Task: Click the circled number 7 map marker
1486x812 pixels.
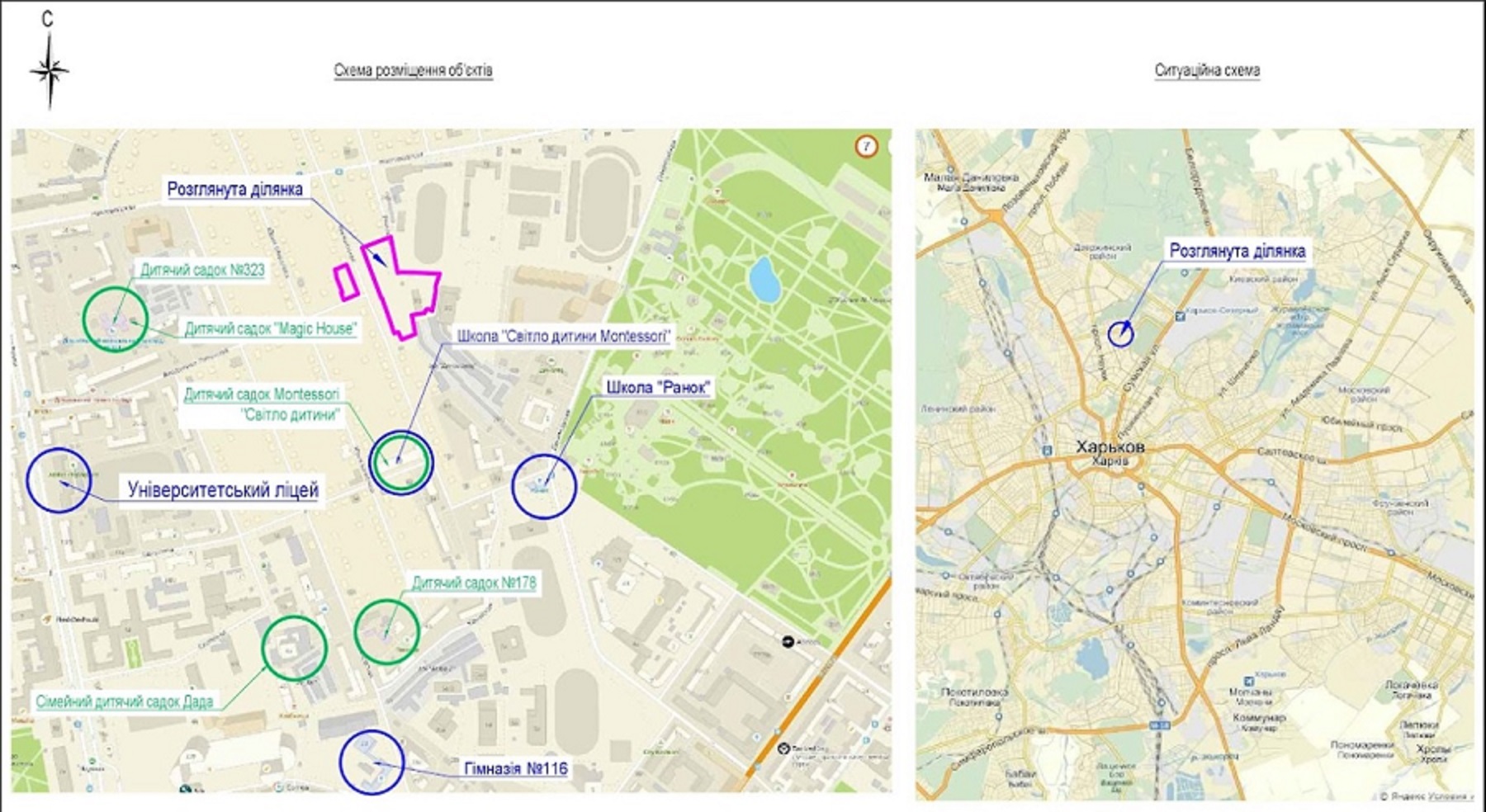Action: (x=866, y=147)
